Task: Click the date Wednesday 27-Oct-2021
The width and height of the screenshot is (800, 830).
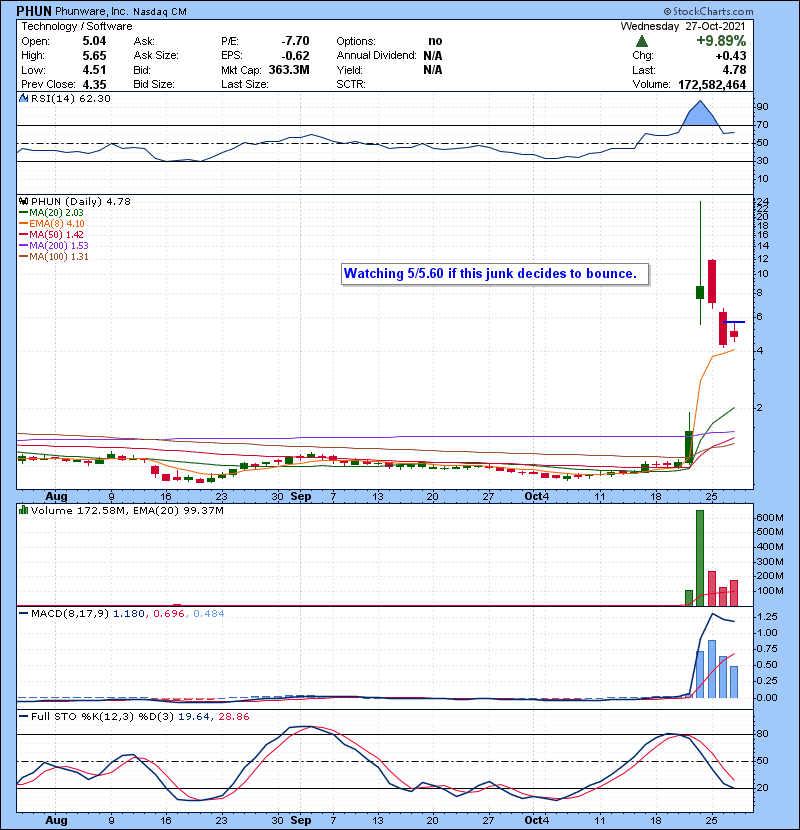Action: (683, 26)
